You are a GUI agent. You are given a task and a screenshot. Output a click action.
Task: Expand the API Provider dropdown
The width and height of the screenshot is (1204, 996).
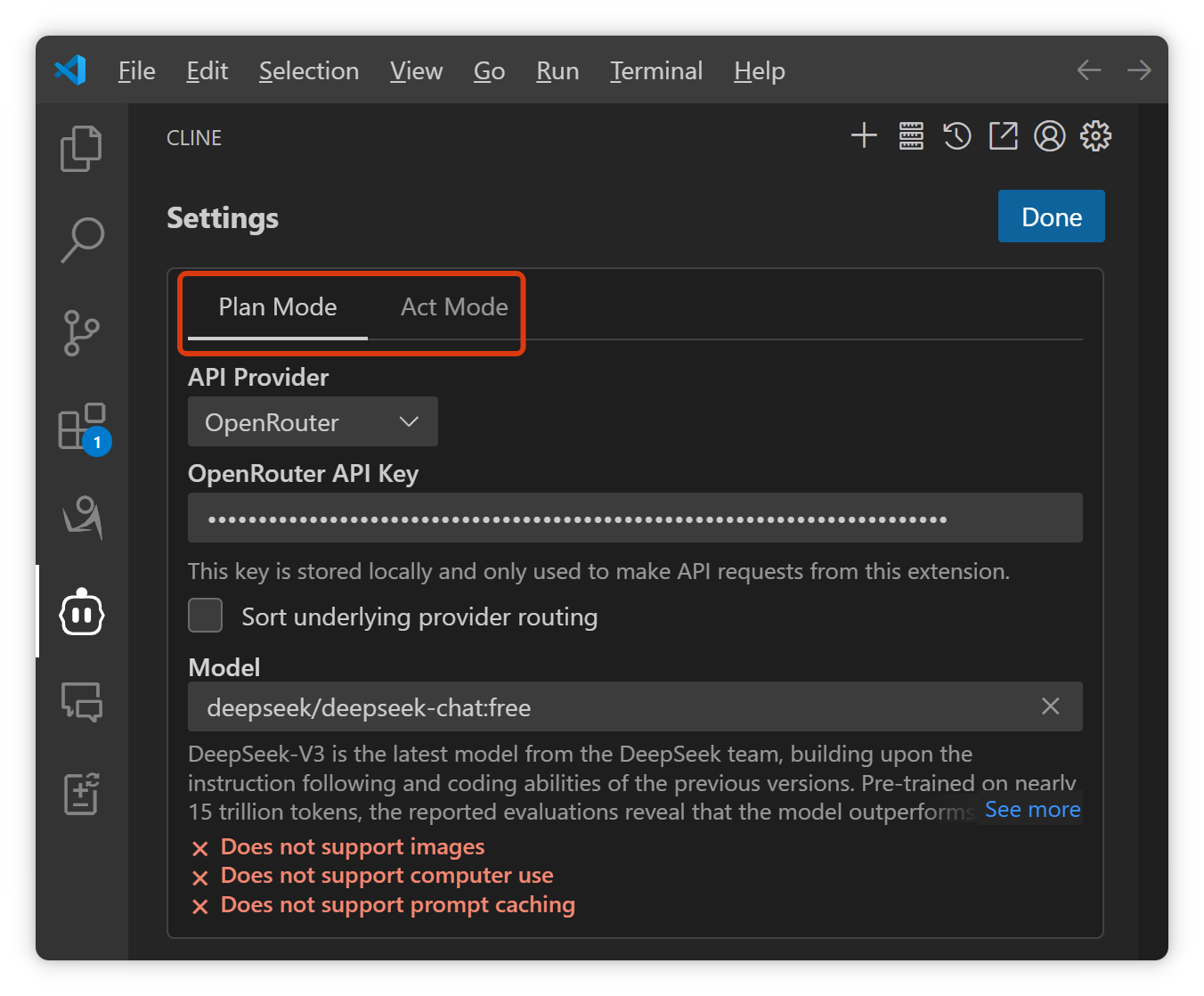coord(313,422)
